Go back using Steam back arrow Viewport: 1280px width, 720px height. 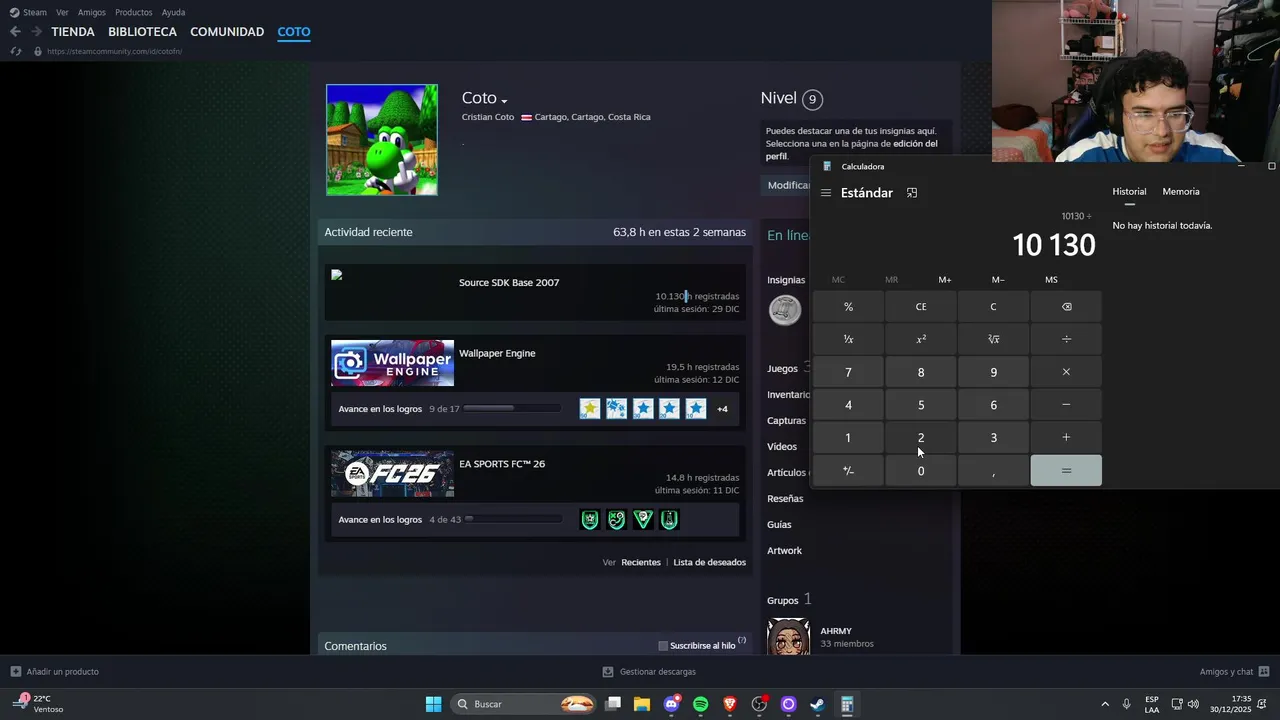(15, 32)
